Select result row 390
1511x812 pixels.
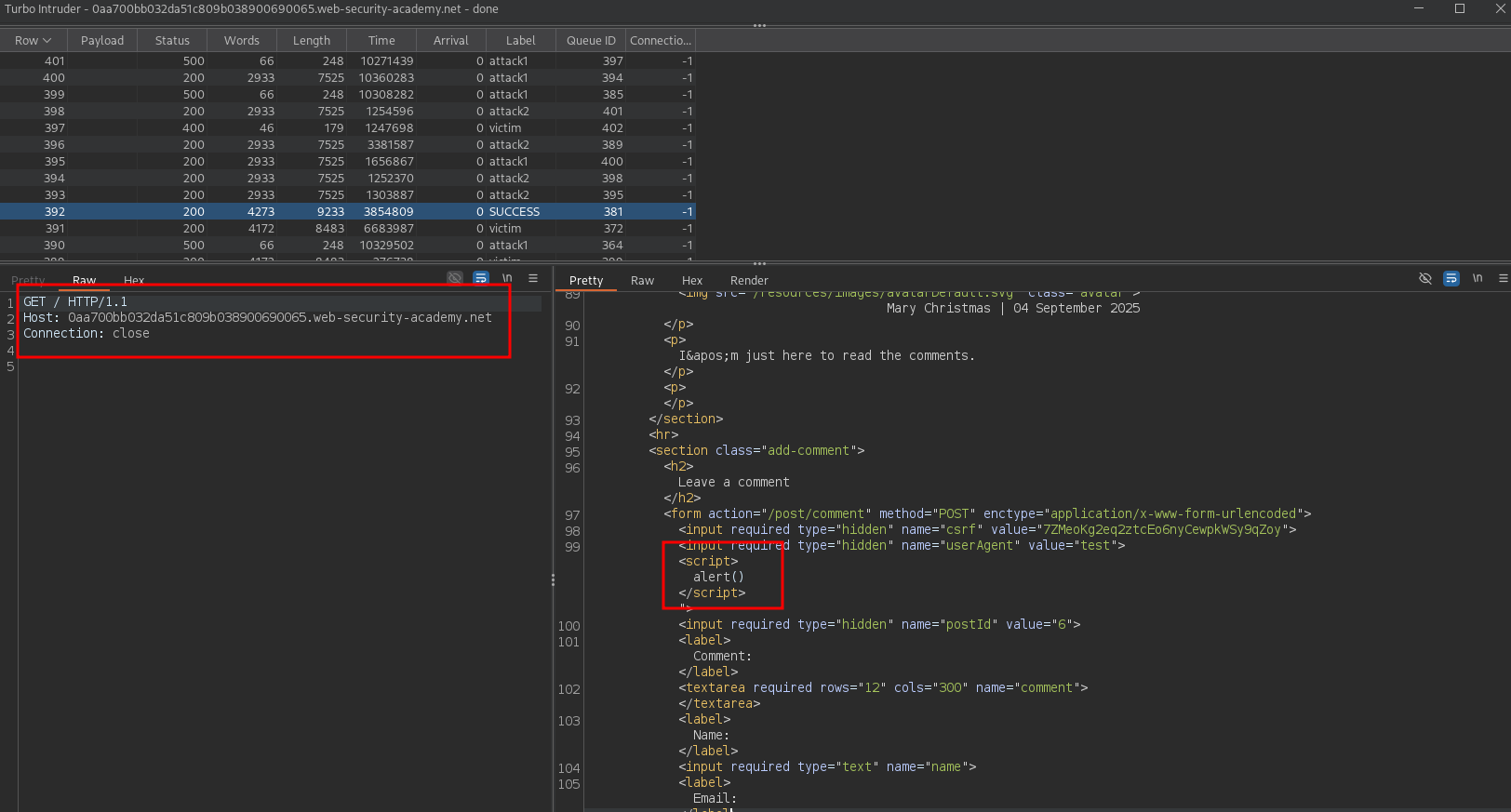click(347, 245)
